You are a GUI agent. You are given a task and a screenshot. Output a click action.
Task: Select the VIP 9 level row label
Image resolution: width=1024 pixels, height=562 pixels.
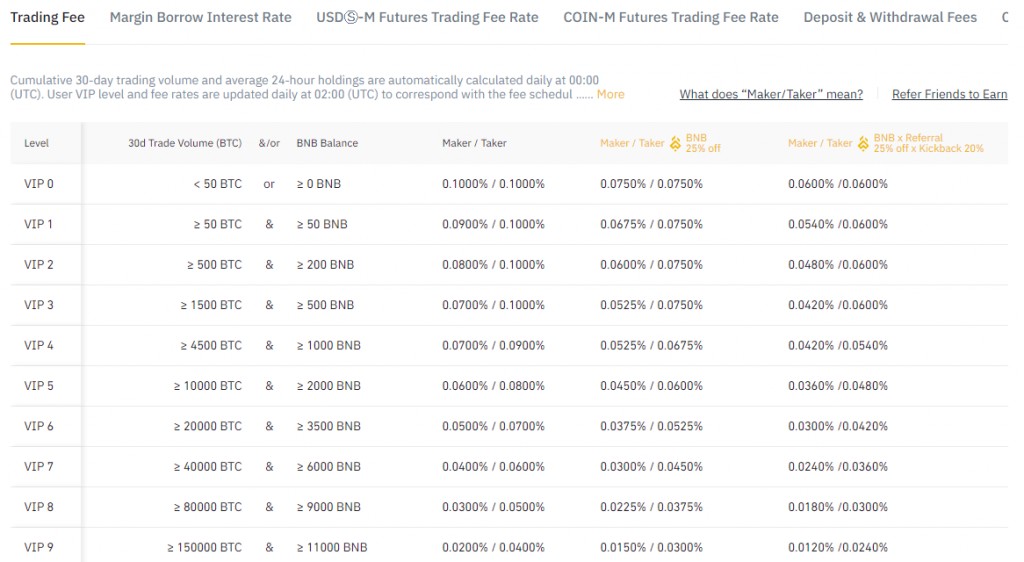click(x=39, y=547)
